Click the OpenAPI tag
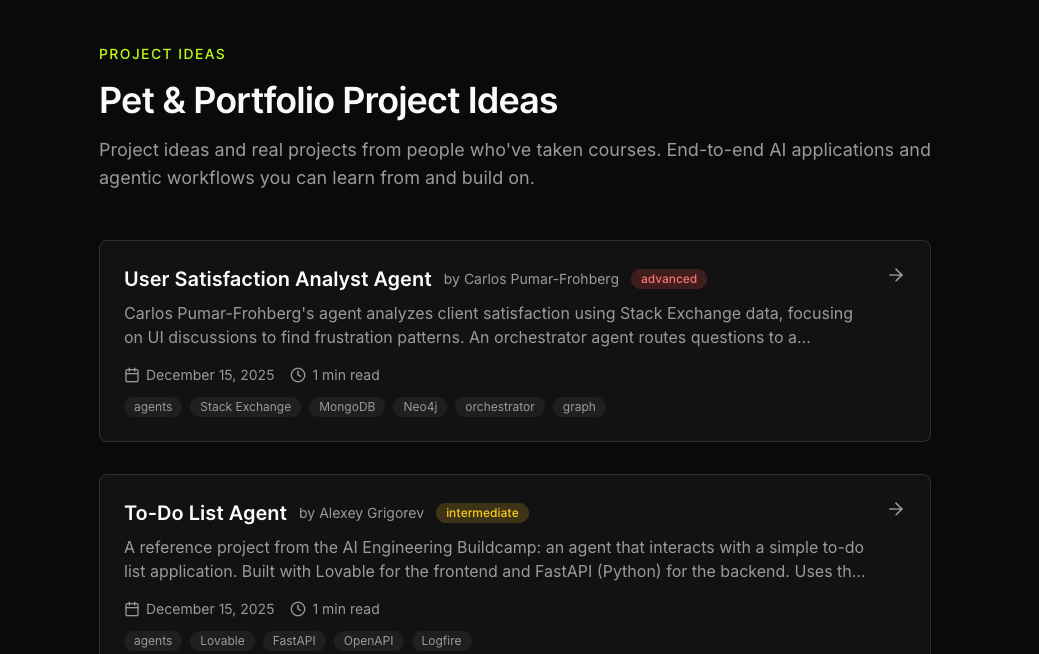 (368, 641)
